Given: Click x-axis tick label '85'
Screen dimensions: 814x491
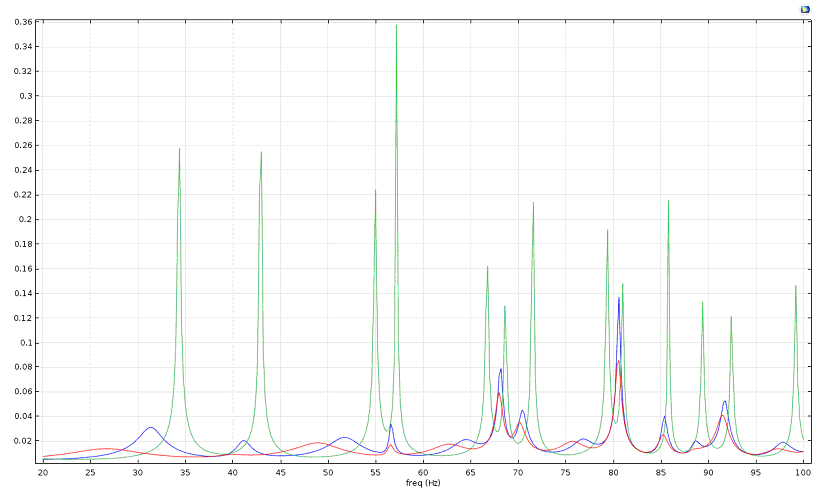Looking at the screenshot, I should tap(660, 472).
